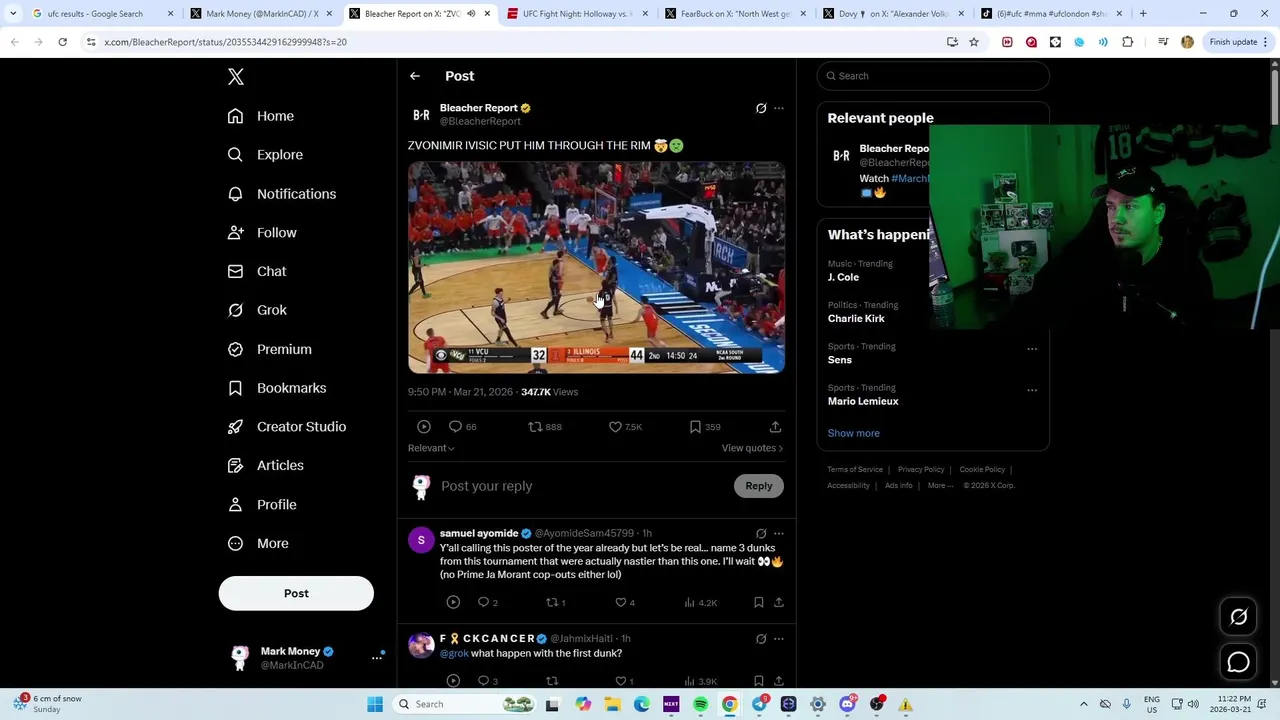Repost samuel ayomide's reply showing 1
Viewport: 1280px width, 720px height.
point(555,602)
